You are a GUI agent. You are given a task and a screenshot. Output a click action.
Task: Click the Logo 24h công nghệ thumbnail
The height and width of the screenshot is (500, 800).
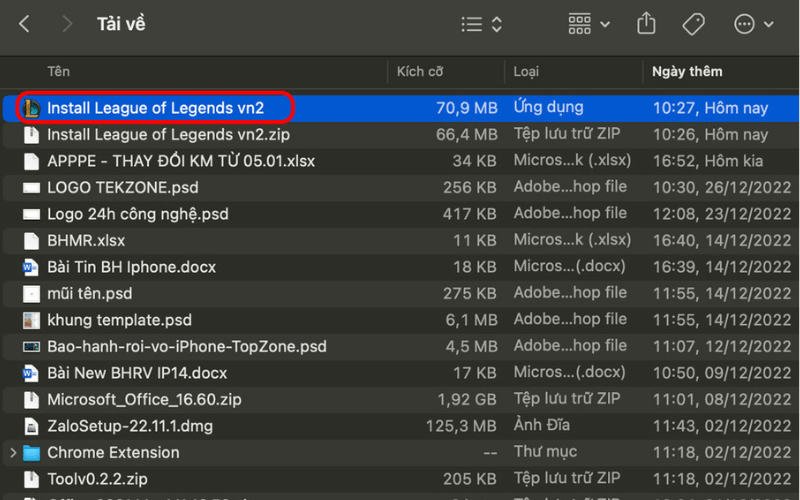31,214
